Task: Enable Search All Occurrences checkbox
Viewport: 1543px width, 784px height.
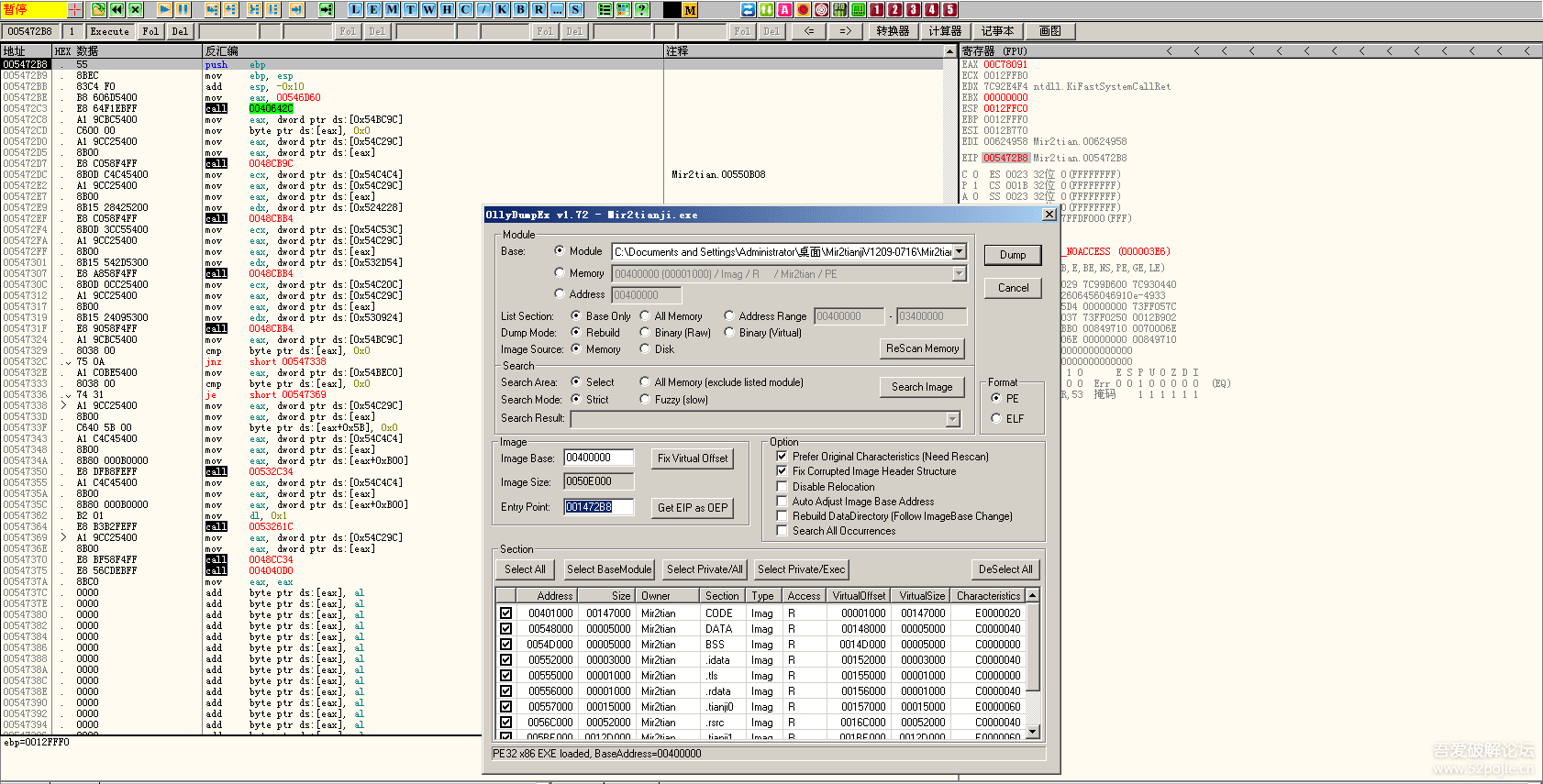Action: (782, 530)
